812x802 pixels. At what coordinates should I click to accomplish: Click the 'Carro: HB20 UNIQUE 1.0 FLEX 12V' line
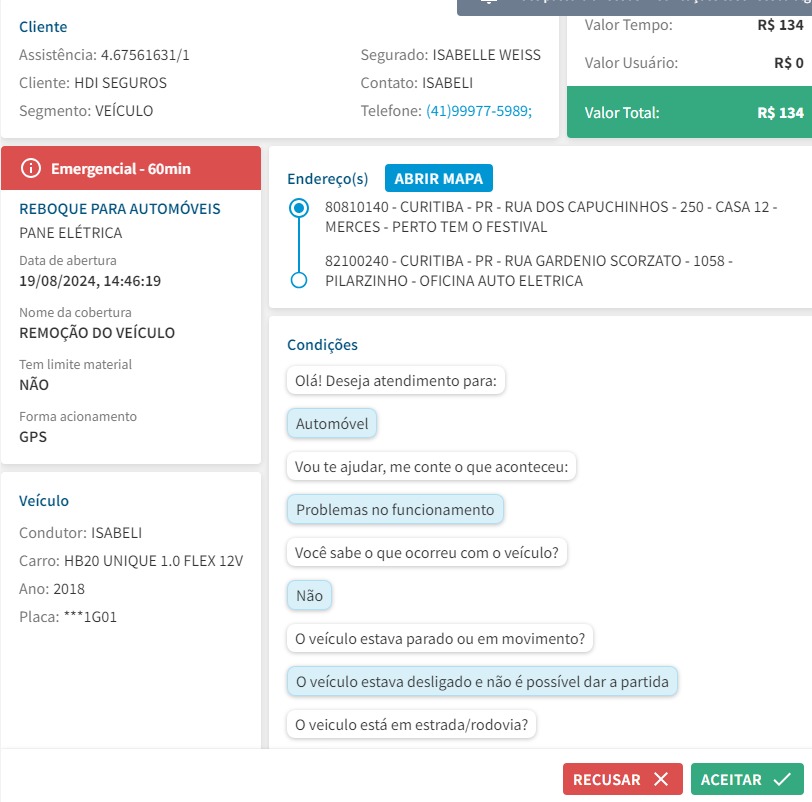[131, 561]
